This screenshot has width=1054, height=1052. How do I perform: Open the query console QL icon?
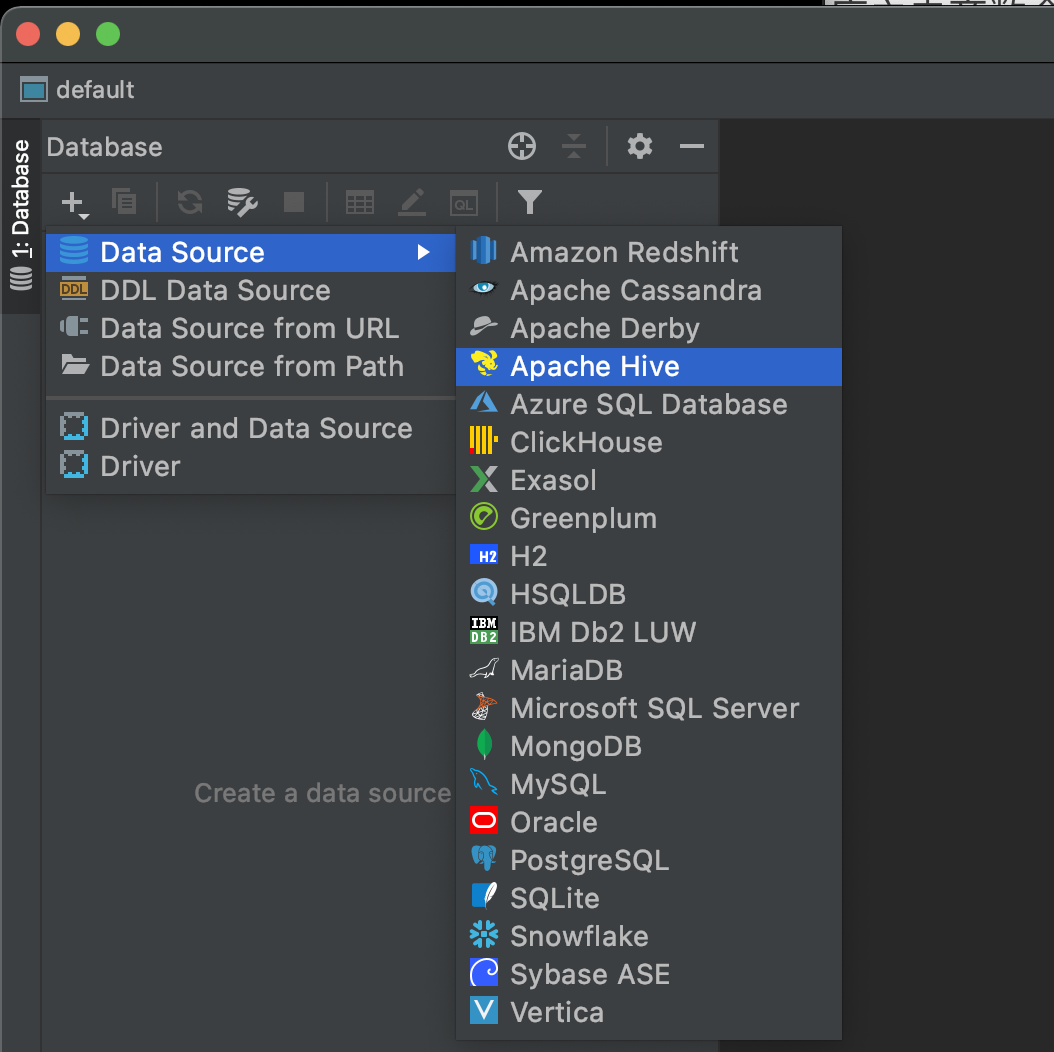coord(464,203)
